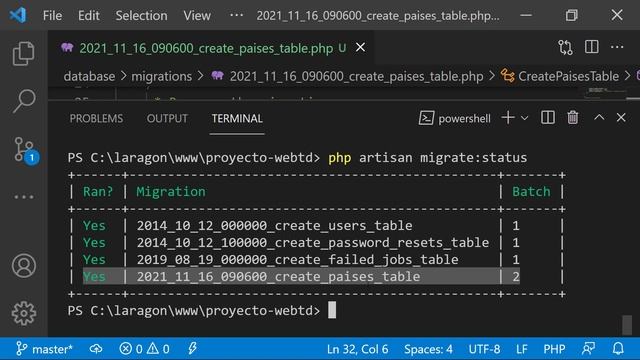Show hidden menus via title bar ellipsis

236,15
